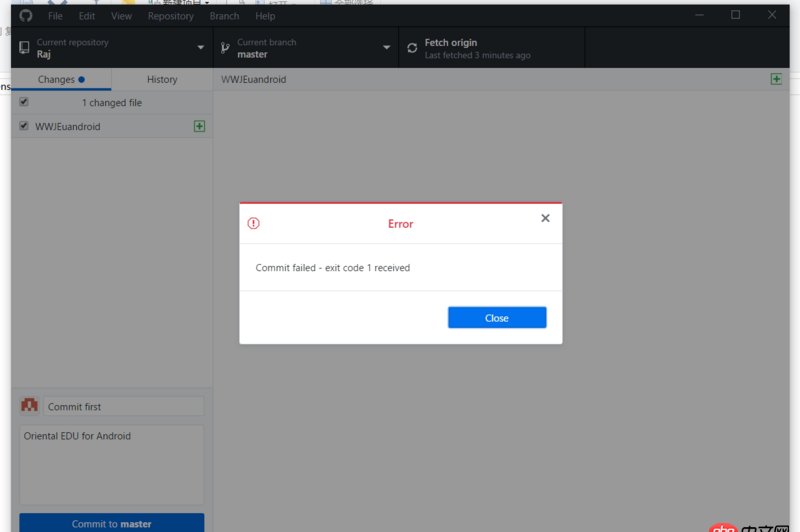This screenshot has height=532, width=800.
Task: Open the Repository menu
Action: pyautogui.click(x=171, y=16)
